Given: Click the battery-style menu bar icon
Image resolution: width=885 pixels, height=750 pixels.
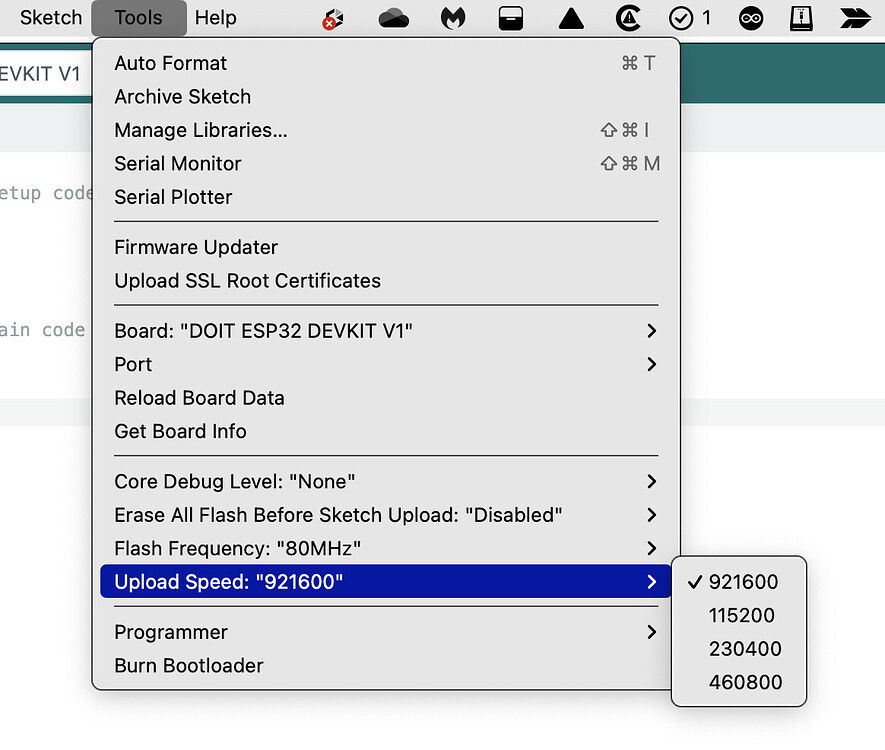Looking at the screenshot, I should tap(511, 17).
